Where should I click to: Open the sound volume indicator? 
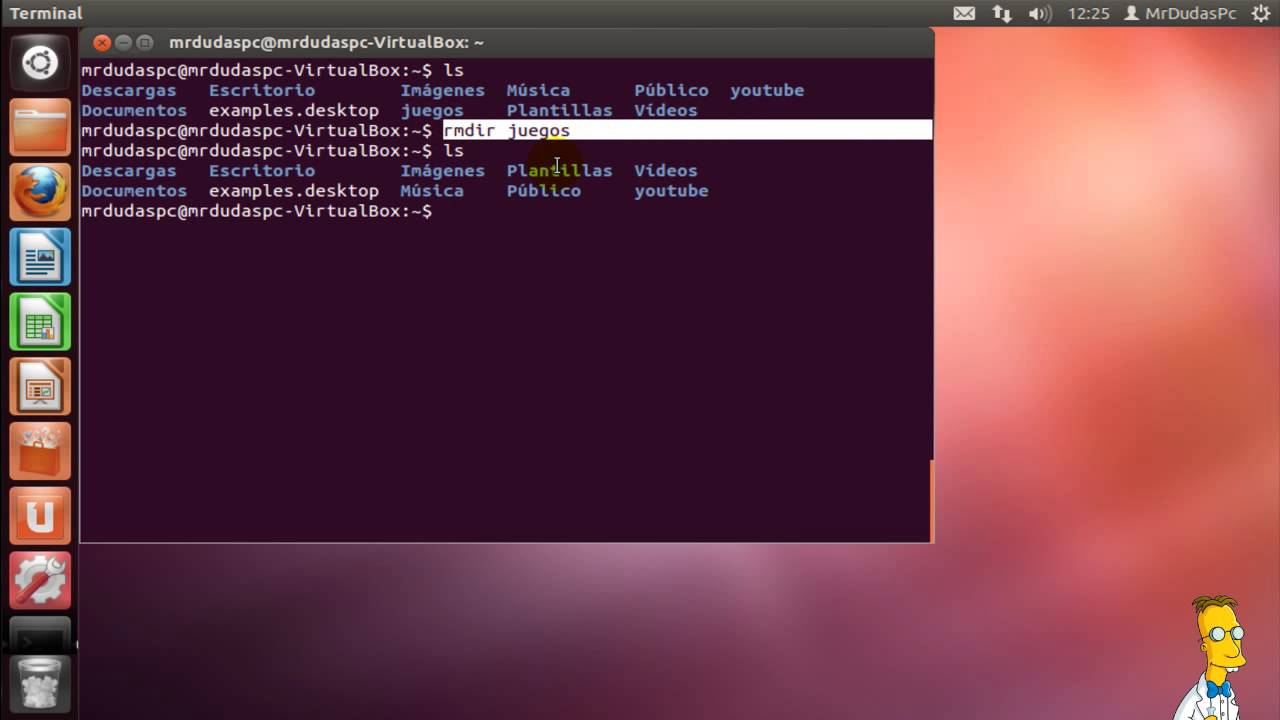pyautogui.click(x=1040, y=13)
